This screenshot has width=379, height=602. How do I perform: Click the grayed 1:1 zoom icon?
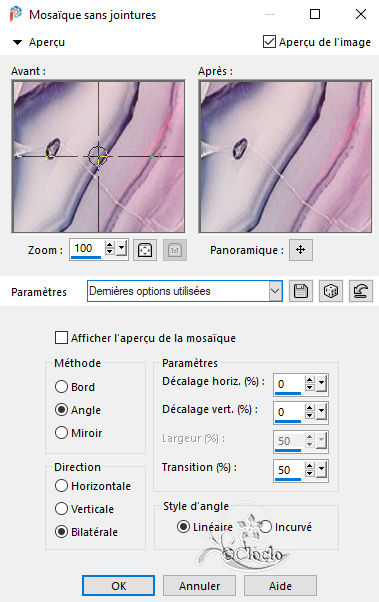coord(175,250)
